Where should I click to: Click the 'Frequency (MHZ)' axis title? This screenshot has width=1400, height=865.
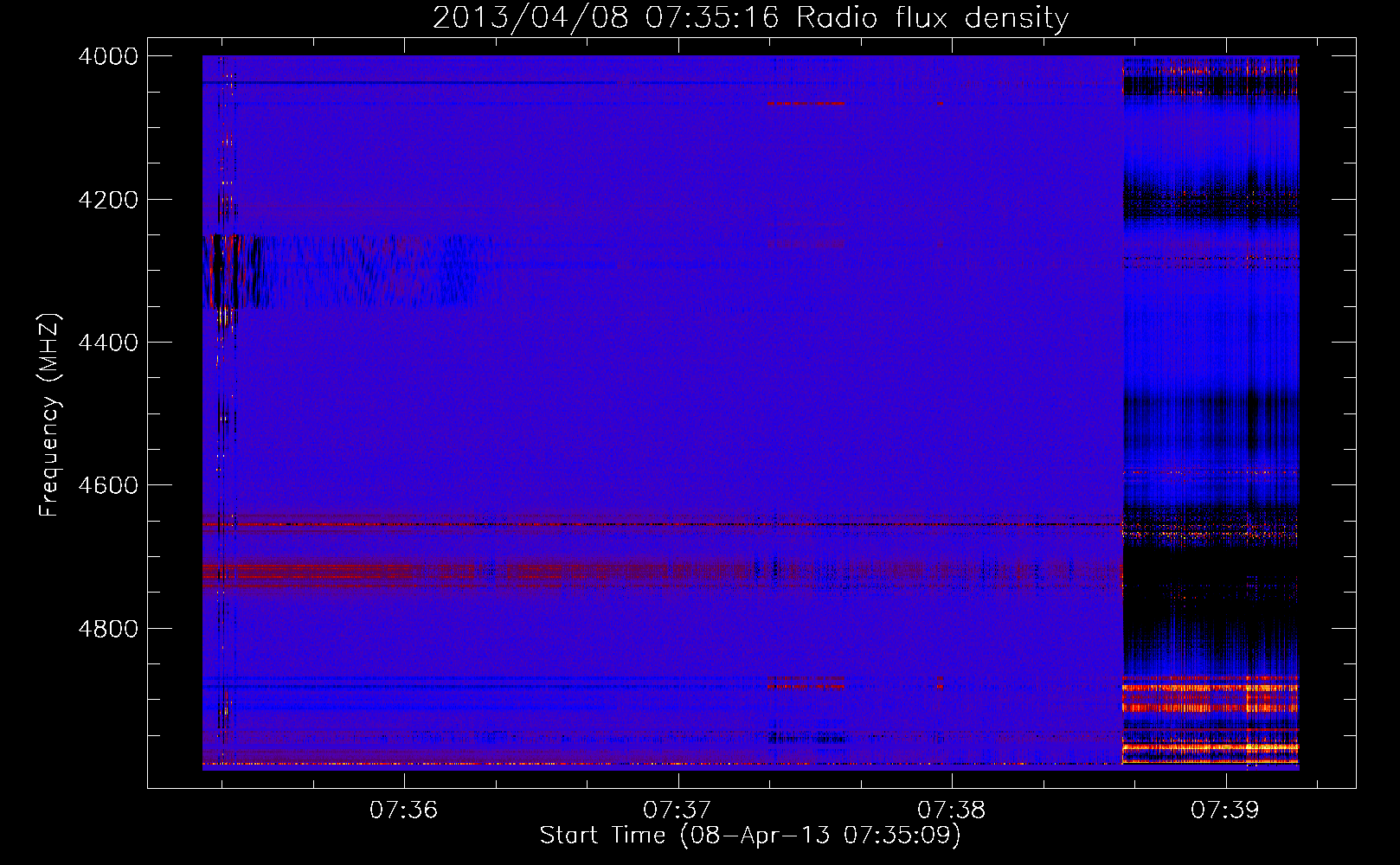click(49, 415)
